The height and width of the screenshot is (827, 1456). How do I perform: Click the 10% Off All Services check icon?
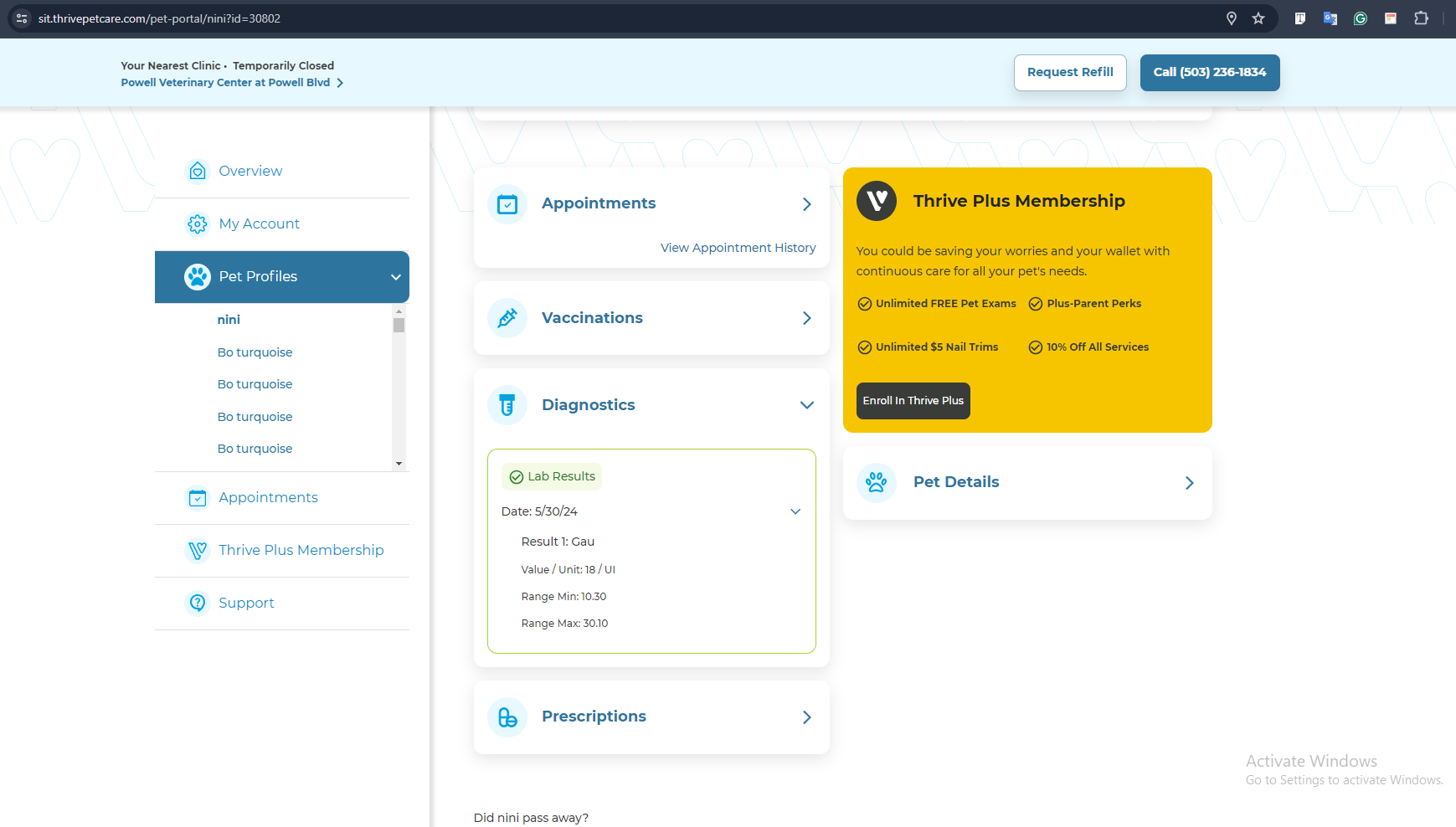(x=1036, y=347)
